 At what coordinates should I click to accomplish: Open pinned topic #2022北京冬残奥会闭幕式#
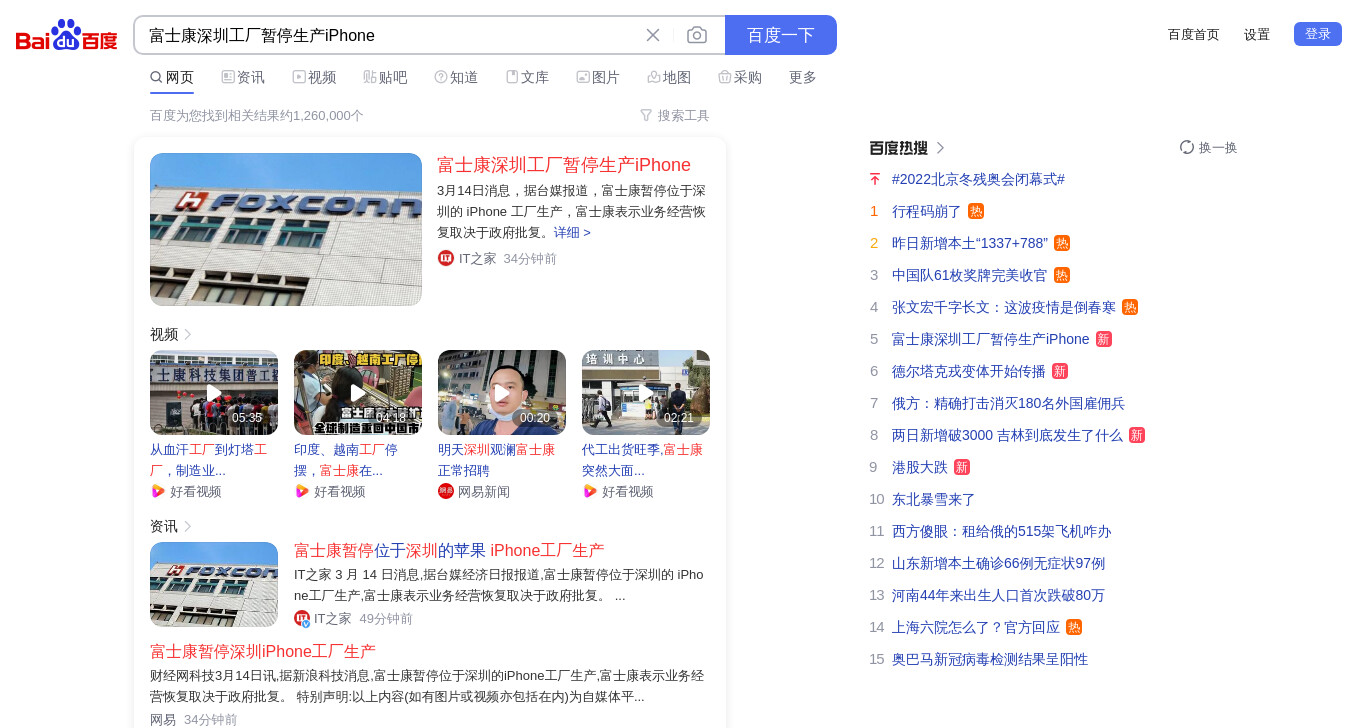click(978, 179)
